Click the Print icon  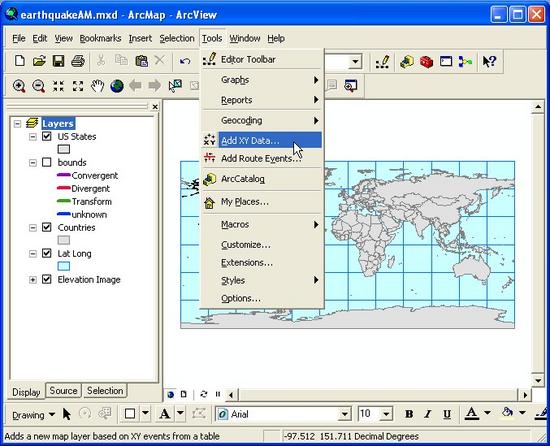[x=78, y=61]
